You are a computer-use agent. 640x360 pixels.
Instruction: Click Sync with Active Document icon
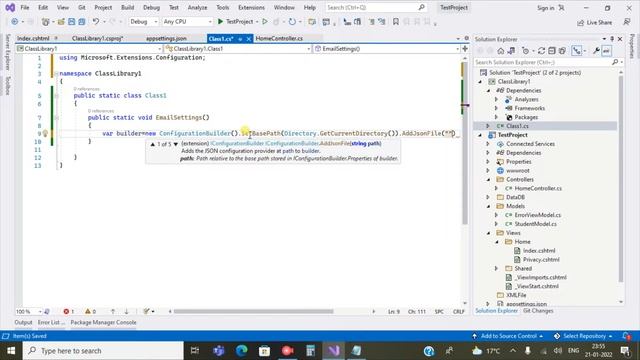(541, 51)
